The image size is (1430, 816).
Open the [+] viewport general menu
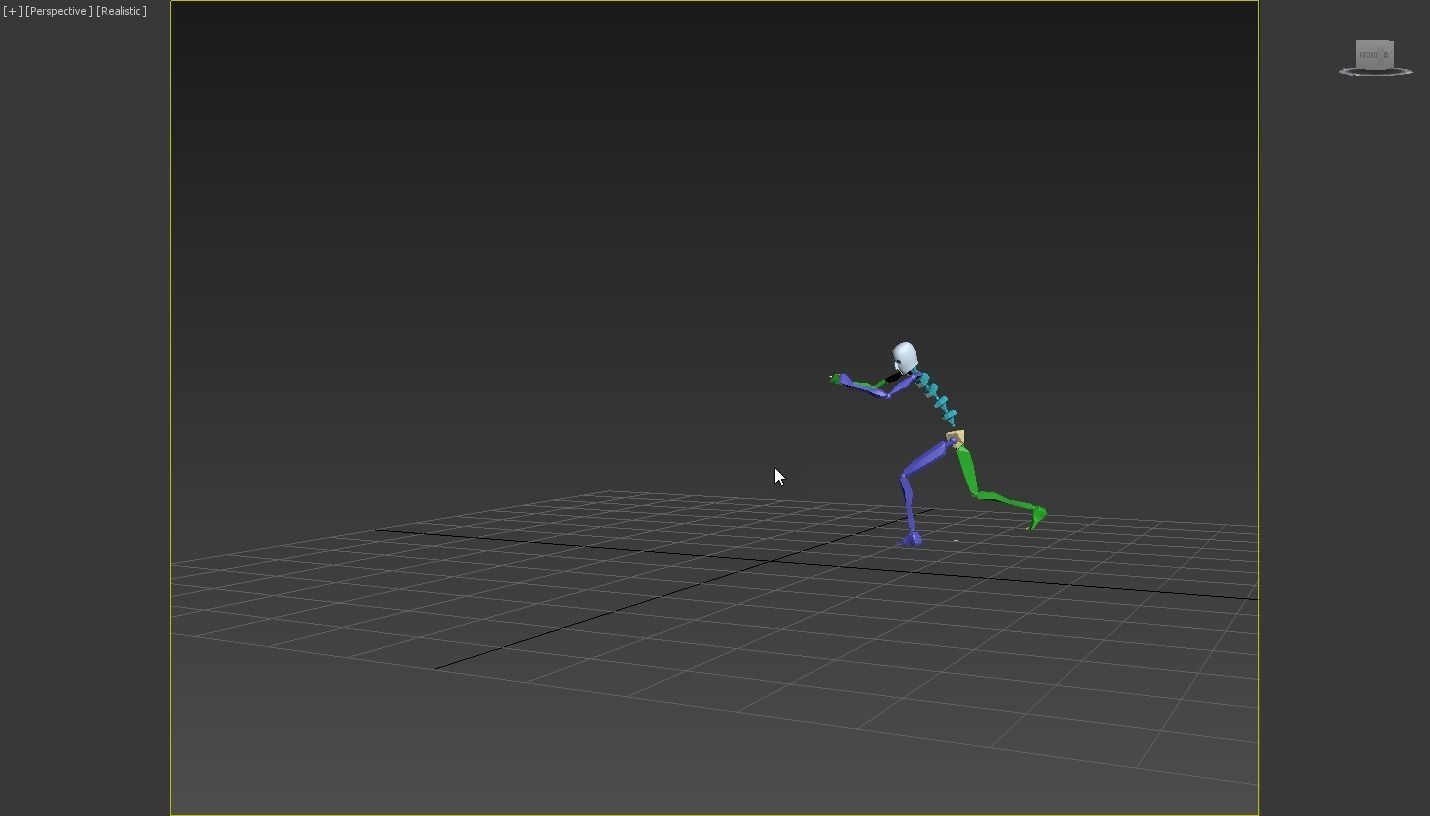[x=12, y=11]
